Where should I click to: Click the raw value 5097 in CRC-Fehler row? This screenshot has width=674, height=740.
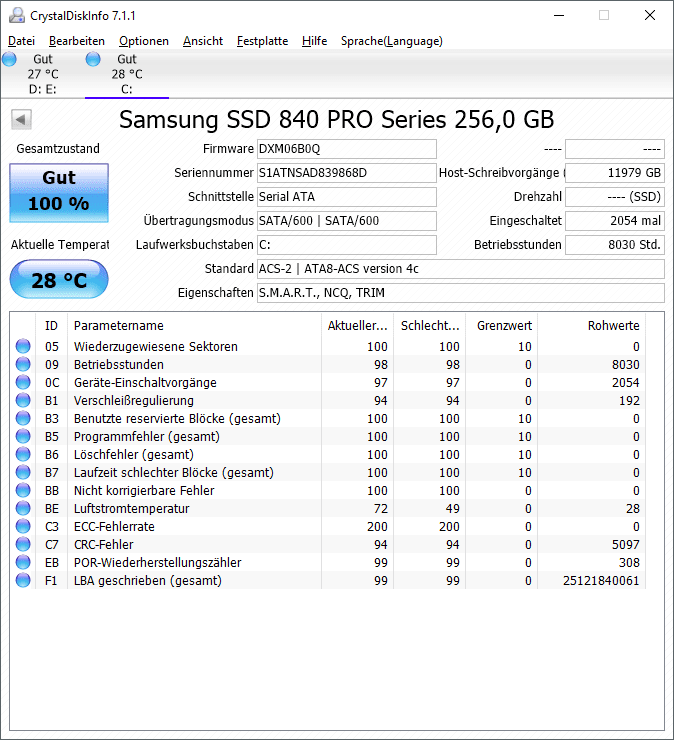[x=625, y=545]
